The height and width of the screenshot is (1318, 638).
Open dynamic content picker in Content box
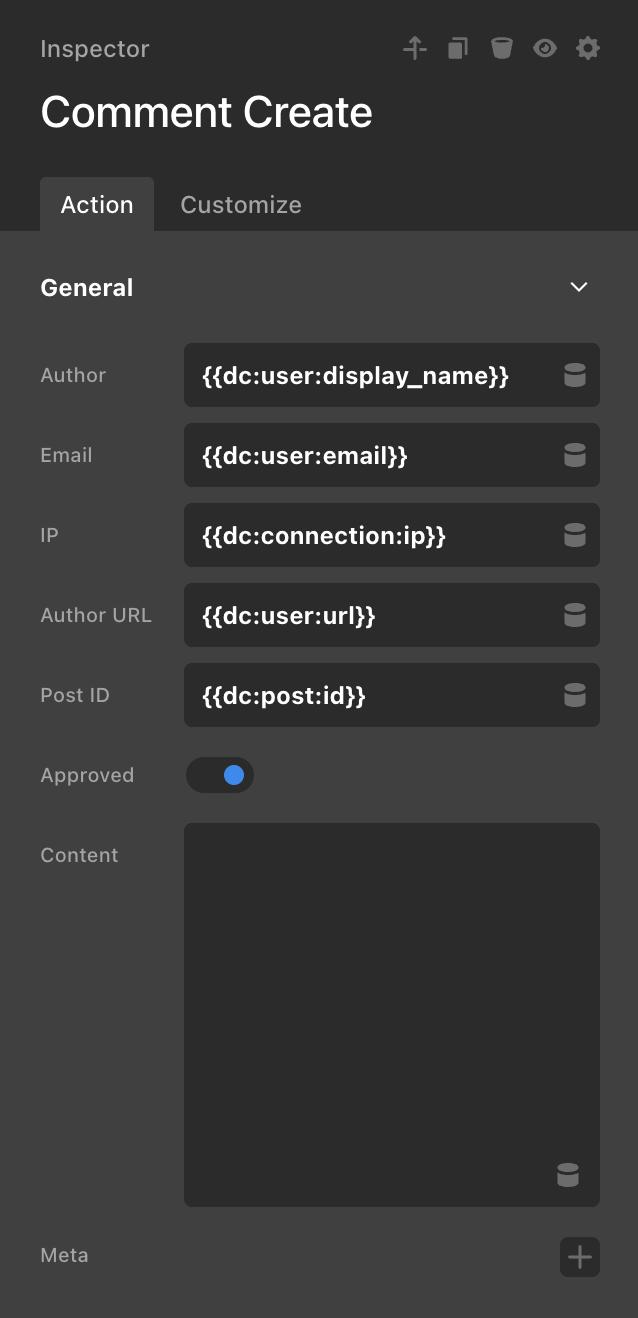pos(567,1175)
